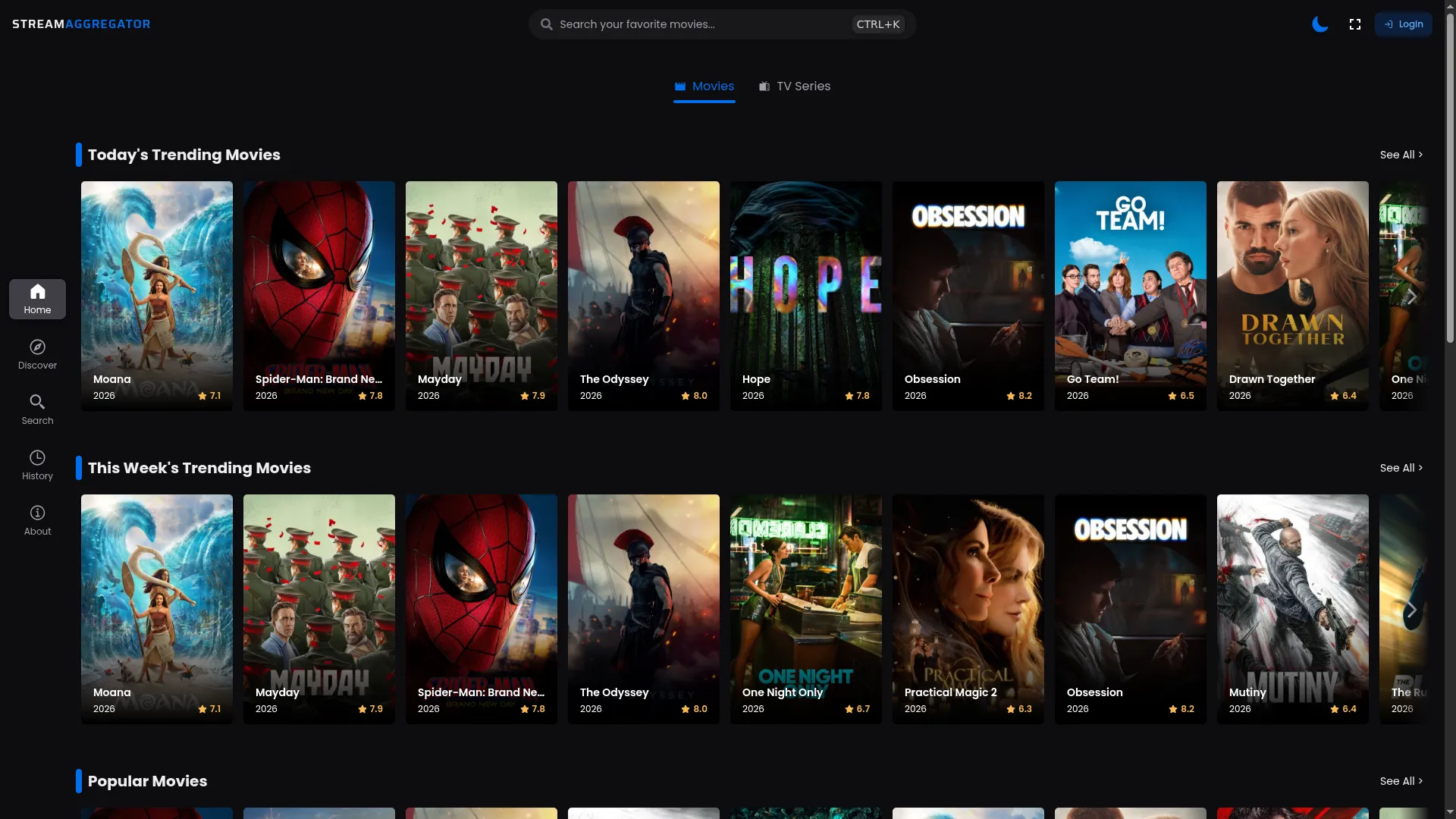1456x819 pixels.
Task: Toggle dark mode moon icon
Action: [x=1320, y=24]
